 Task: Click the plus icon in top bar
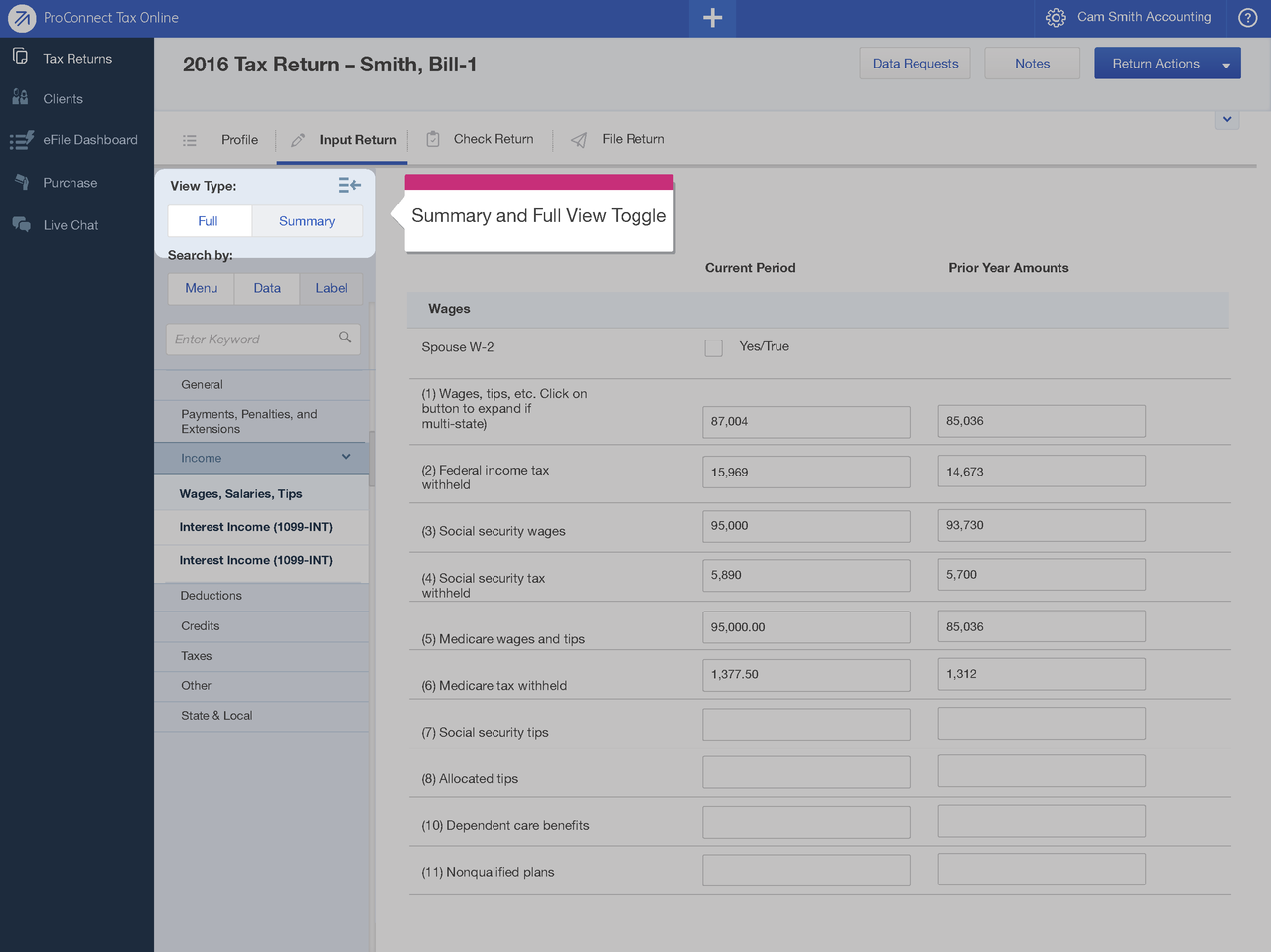tap(712, 18)
